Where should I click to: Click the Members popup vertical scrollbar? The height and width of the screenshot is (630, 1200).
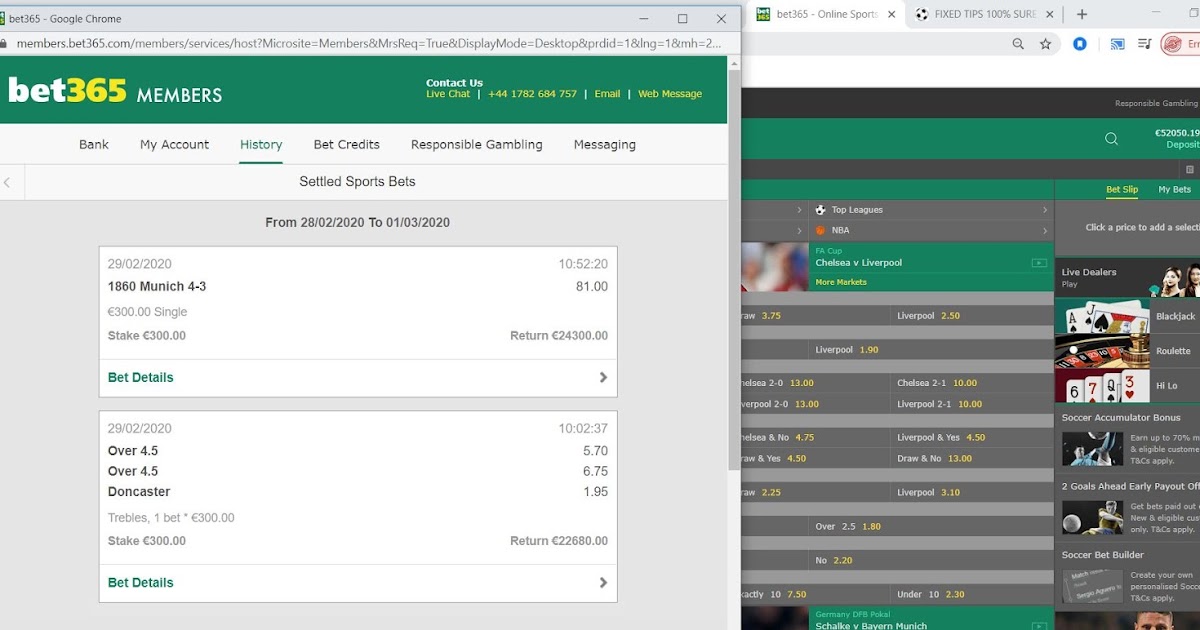point(734,270)
